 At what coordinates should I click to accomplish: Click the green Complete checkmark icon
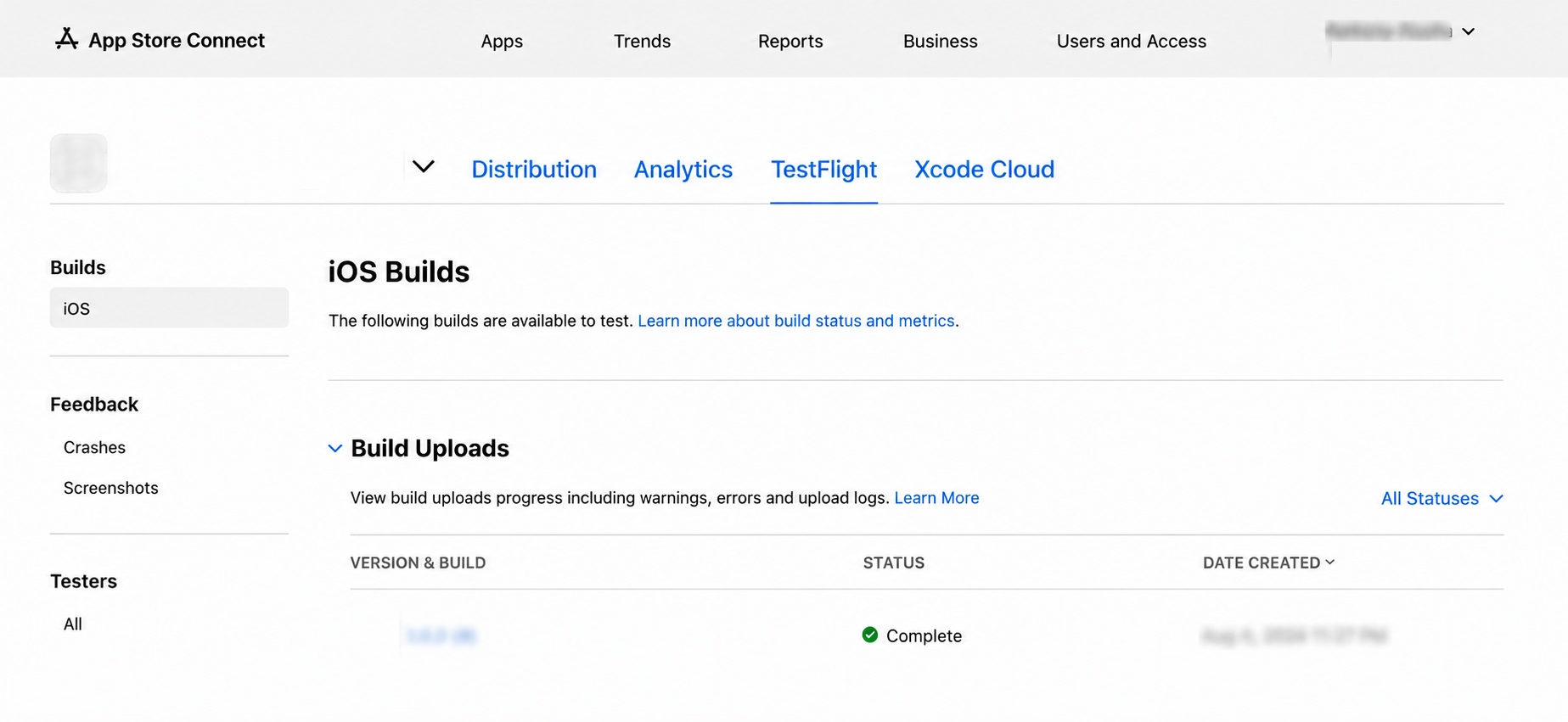(869, 635)
